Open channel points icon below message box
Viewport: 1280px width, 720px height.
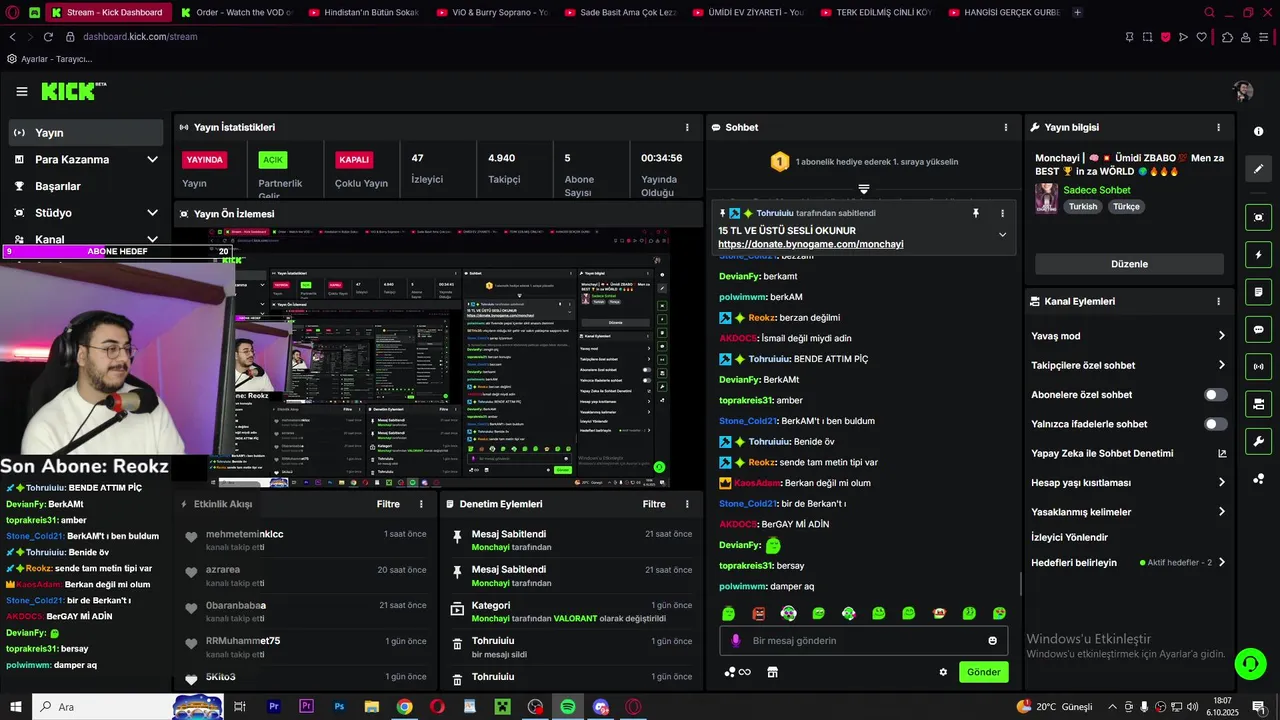(737, 672)
